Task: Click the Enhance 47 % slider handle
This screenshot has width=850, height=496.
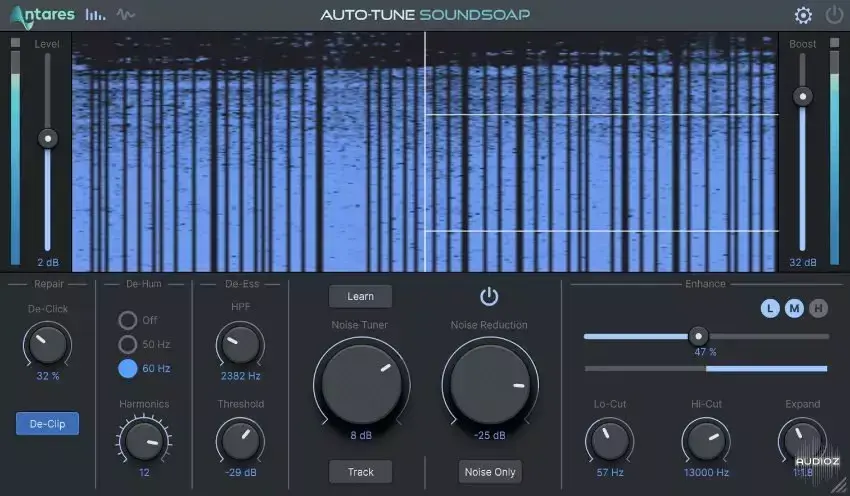Action: point(698,336)
